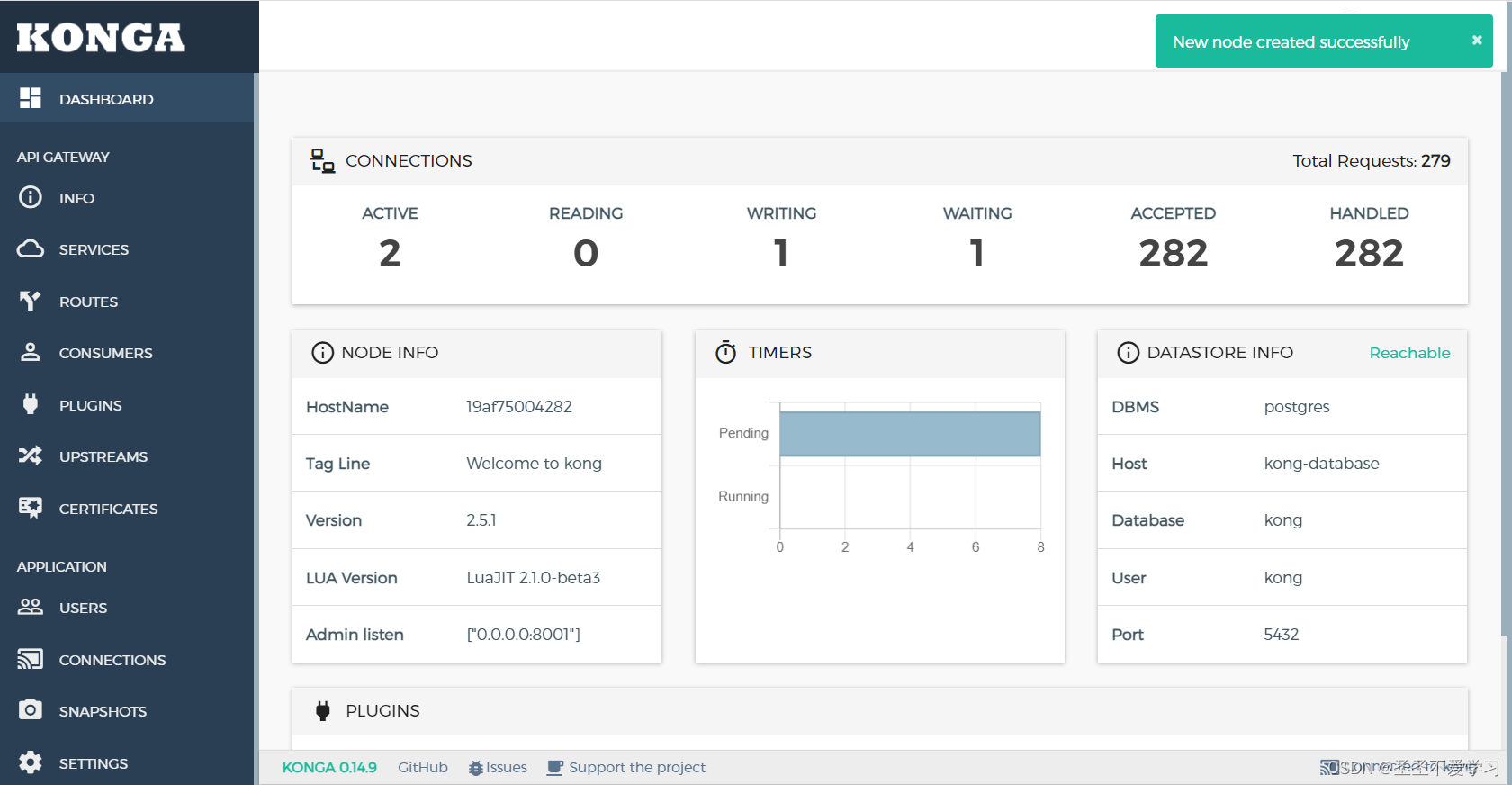This screenshot has width=1512, height=785.
Task: Click the Host value kong-database
Action: pos(1321,463)
